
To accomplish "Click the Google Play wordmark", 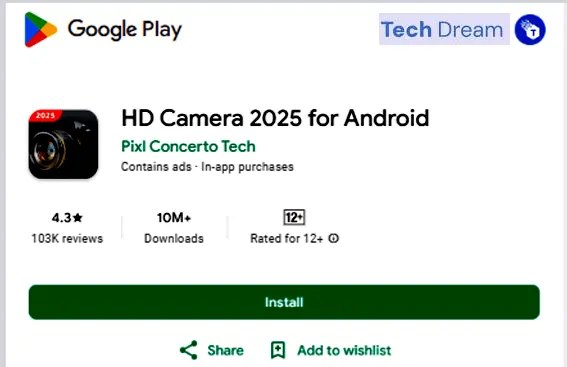I will [x=125, y=30].
